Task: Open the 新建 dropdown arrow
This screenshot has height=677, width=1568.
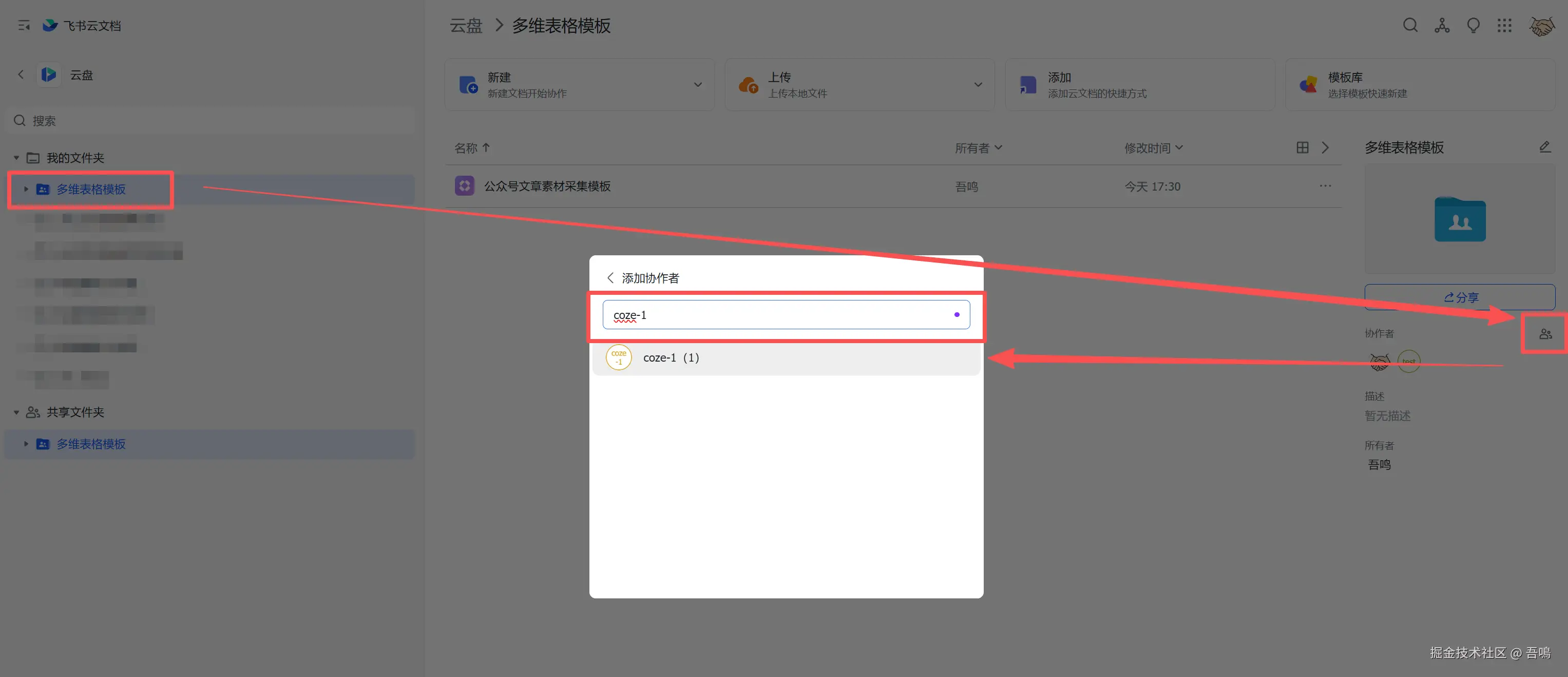Action: (x=698, y=85)
